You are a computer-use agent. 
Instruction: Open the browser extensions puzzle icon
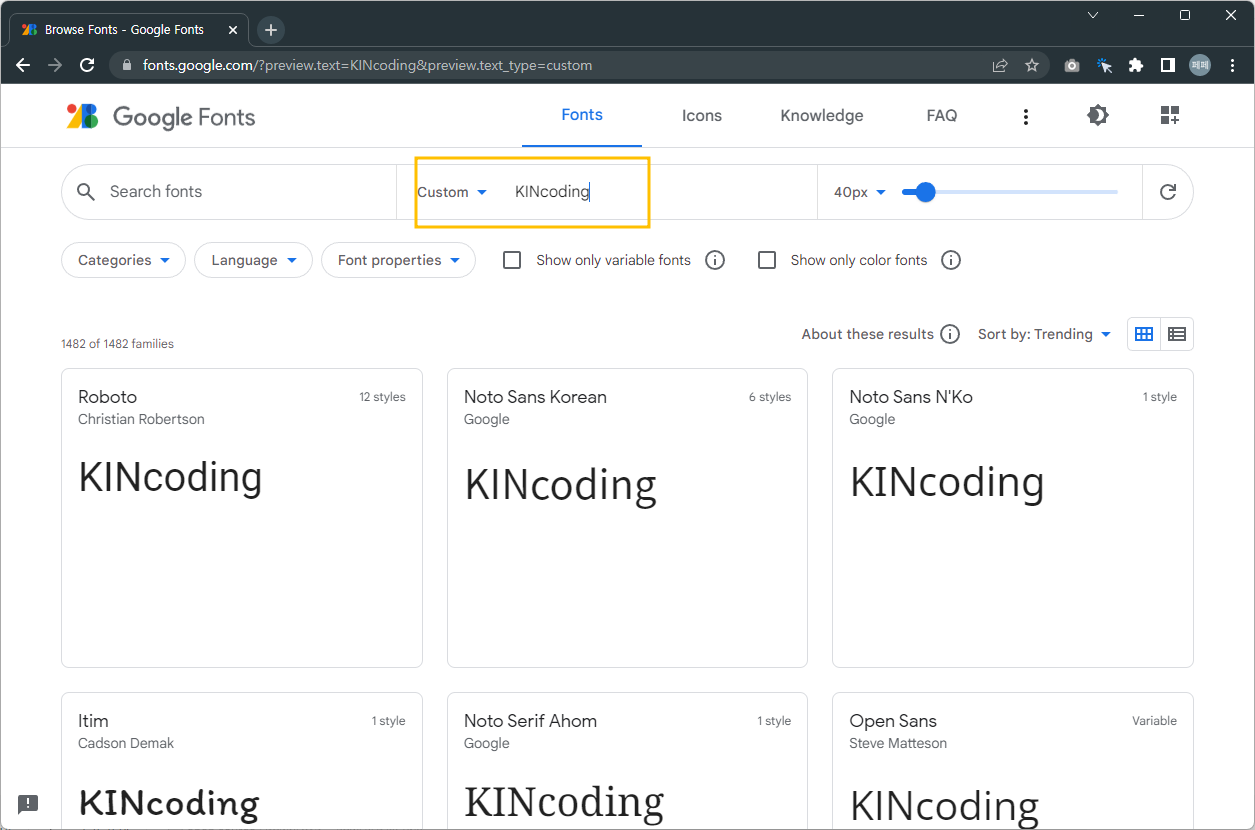pyautogui.click(x=1135, y=65)
